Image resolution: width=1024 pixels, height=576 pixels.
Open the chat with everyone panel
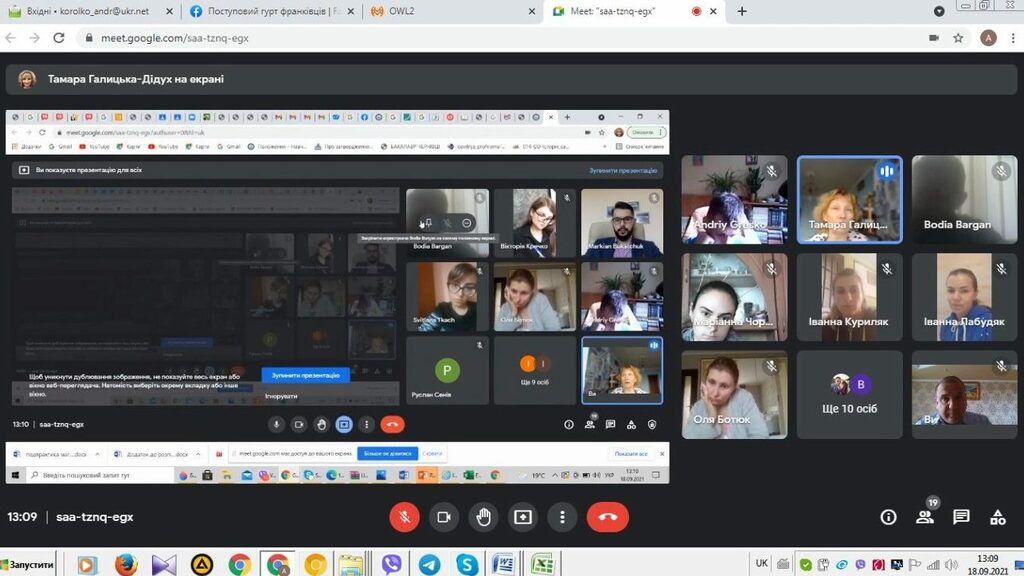tap(961, 517)
